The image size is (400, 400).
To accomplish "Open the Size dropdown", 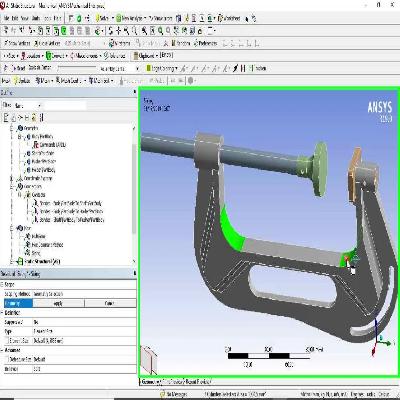I will click(x=10, y=56).
